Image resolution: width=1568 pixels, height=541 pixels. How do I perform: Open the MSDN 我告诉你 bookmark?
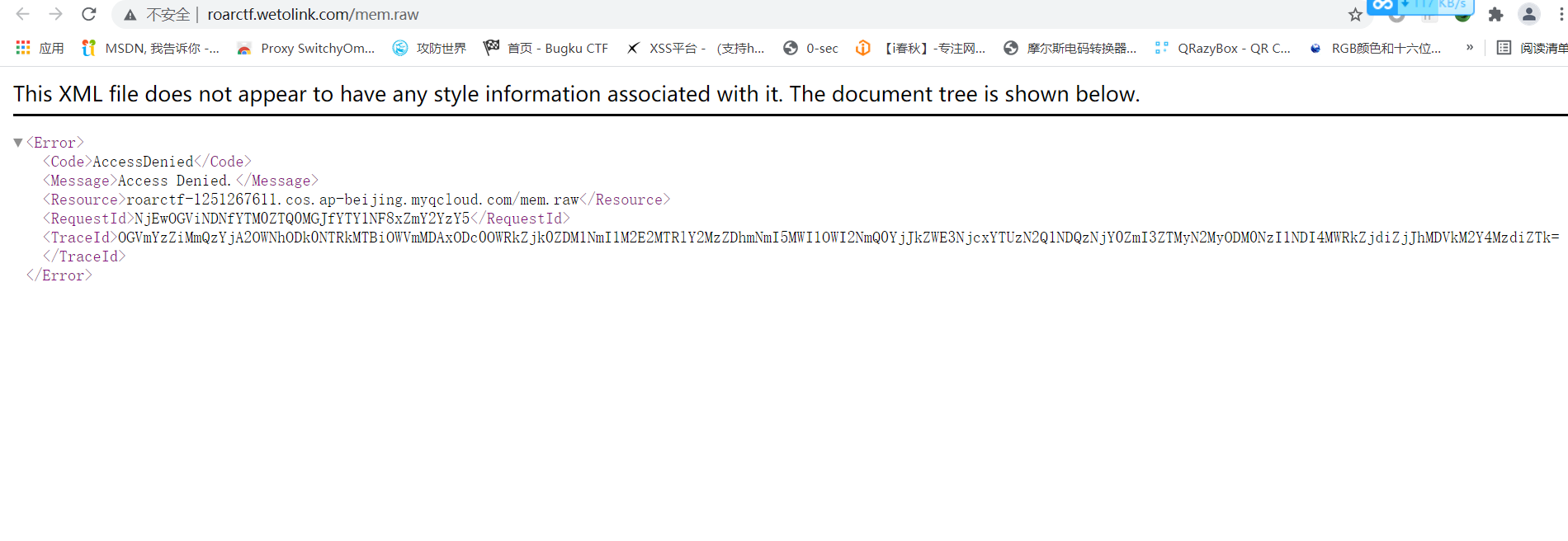pyautogui.click(x=151, y=49)
